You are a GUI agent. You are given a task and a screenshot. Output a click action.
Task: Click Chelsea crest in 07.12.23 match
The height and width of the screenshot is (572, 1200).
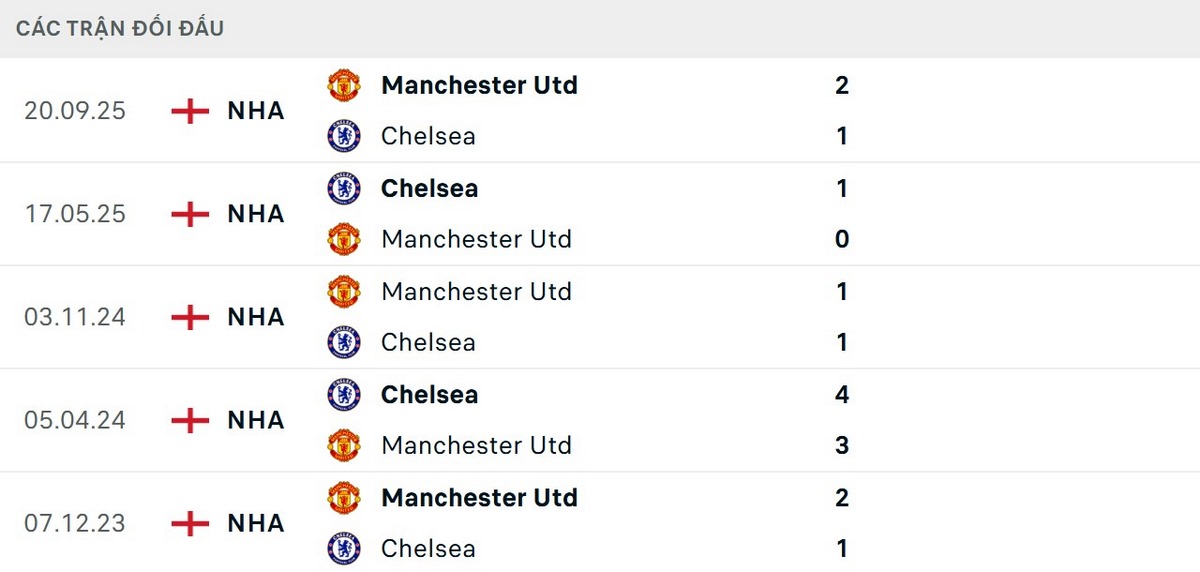344,548
